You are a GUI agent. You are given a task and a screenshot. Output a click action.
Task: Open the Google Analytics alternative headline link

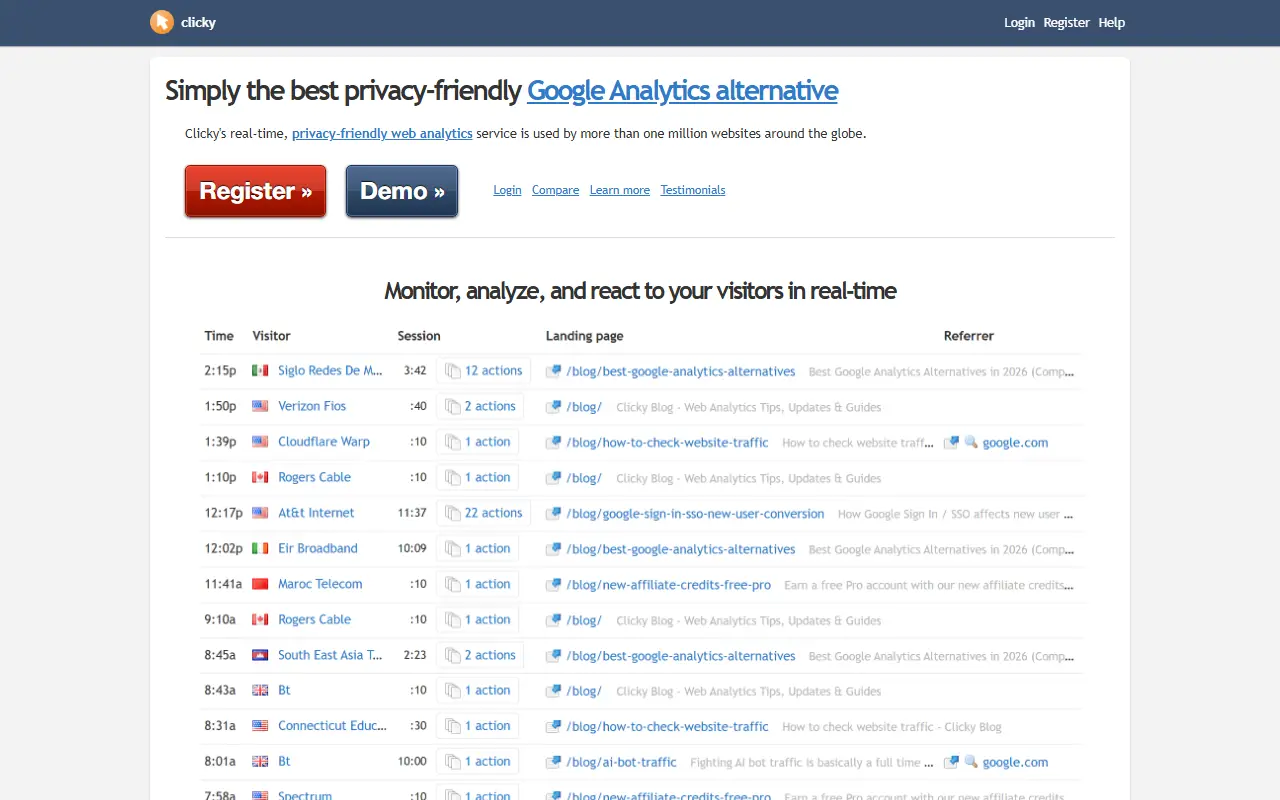[x=682, y=90]
